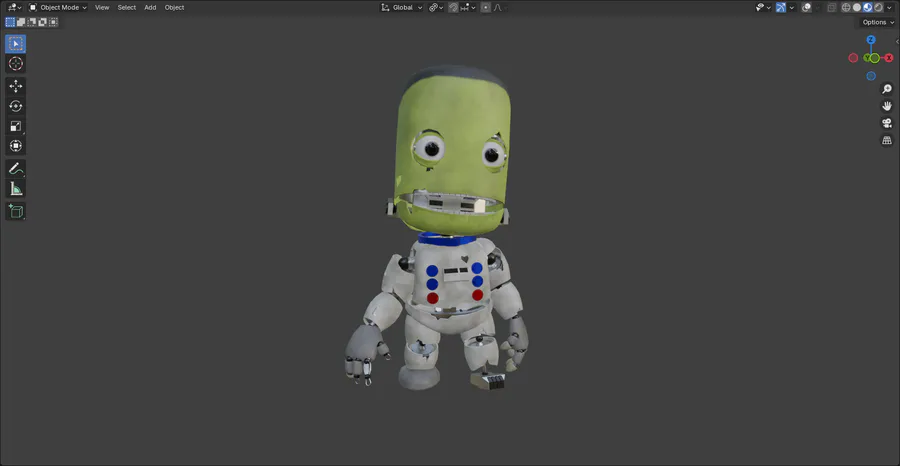Select the Move tool
This screenshot has height=466, width=900.
15,86
